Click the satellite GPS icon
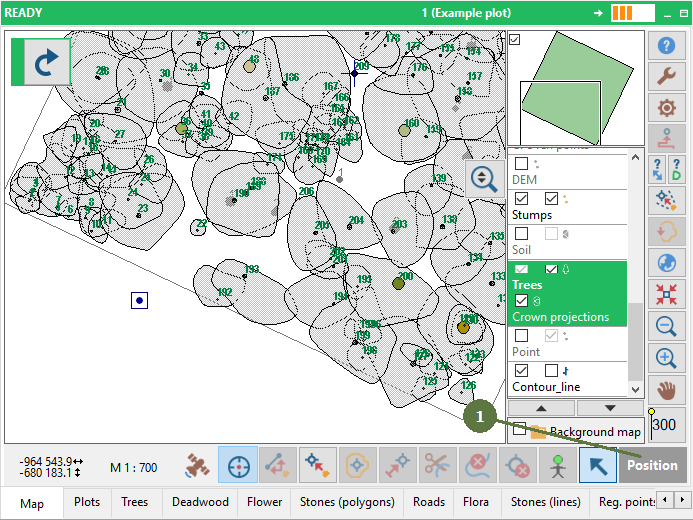The height and width of the screenshot is (520, 693). tap(197, 465)
